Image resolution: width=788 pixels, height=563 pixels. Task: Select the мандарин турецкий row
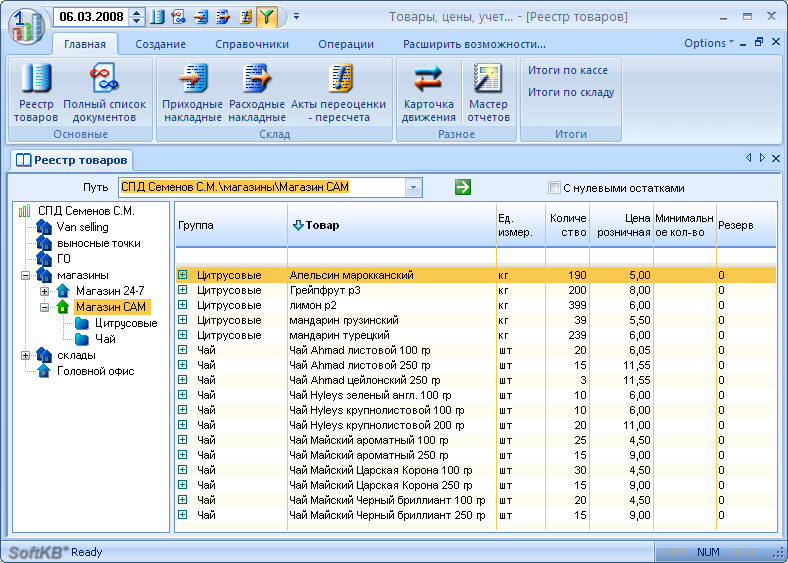(x=475, y=335)
